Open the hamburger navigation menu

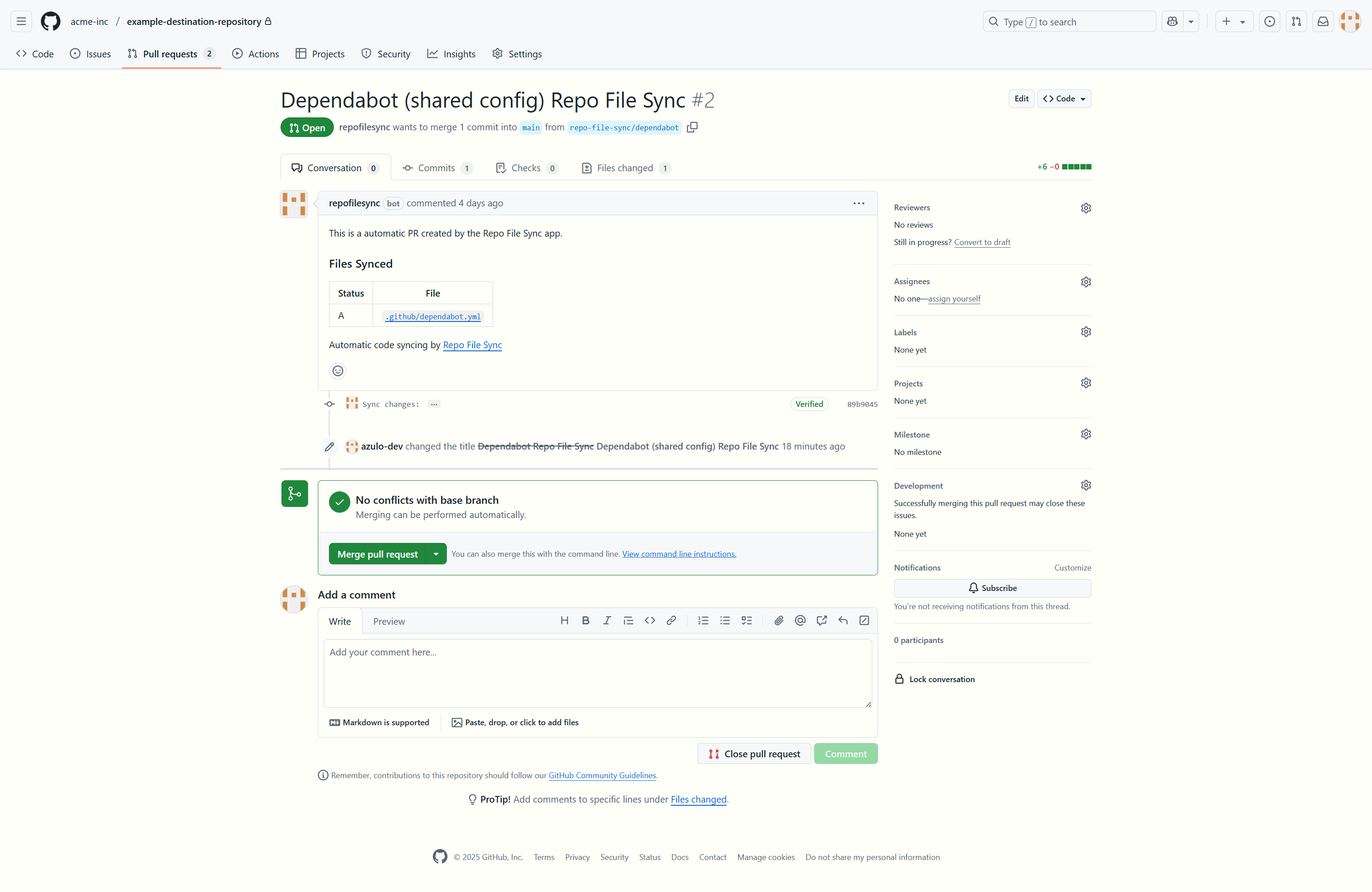pos(21,21)
